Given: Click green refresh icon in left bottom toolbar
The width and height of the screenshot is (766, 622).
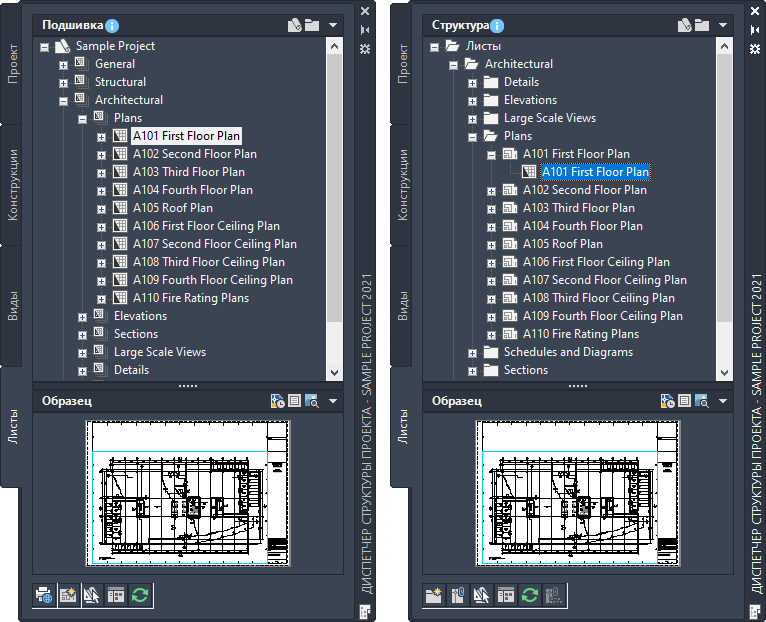Looking at the screenshot, I should click(140, 595).
